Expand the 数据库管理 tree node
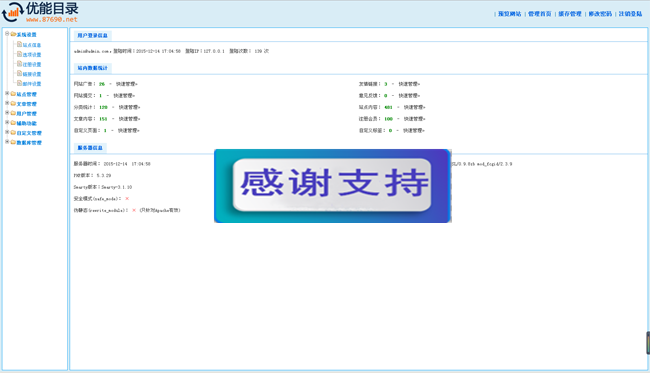Image resolution: width=650 pixels, height=373 pixels. point(7,141)
